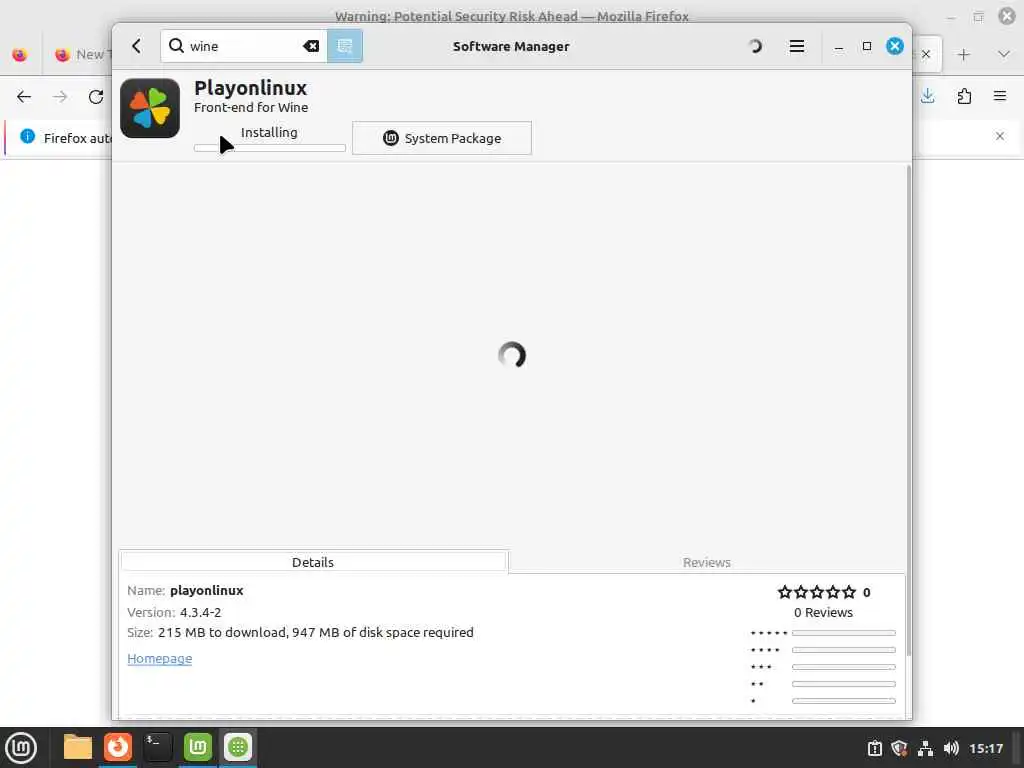Clear the wine search text

[311, 46]
